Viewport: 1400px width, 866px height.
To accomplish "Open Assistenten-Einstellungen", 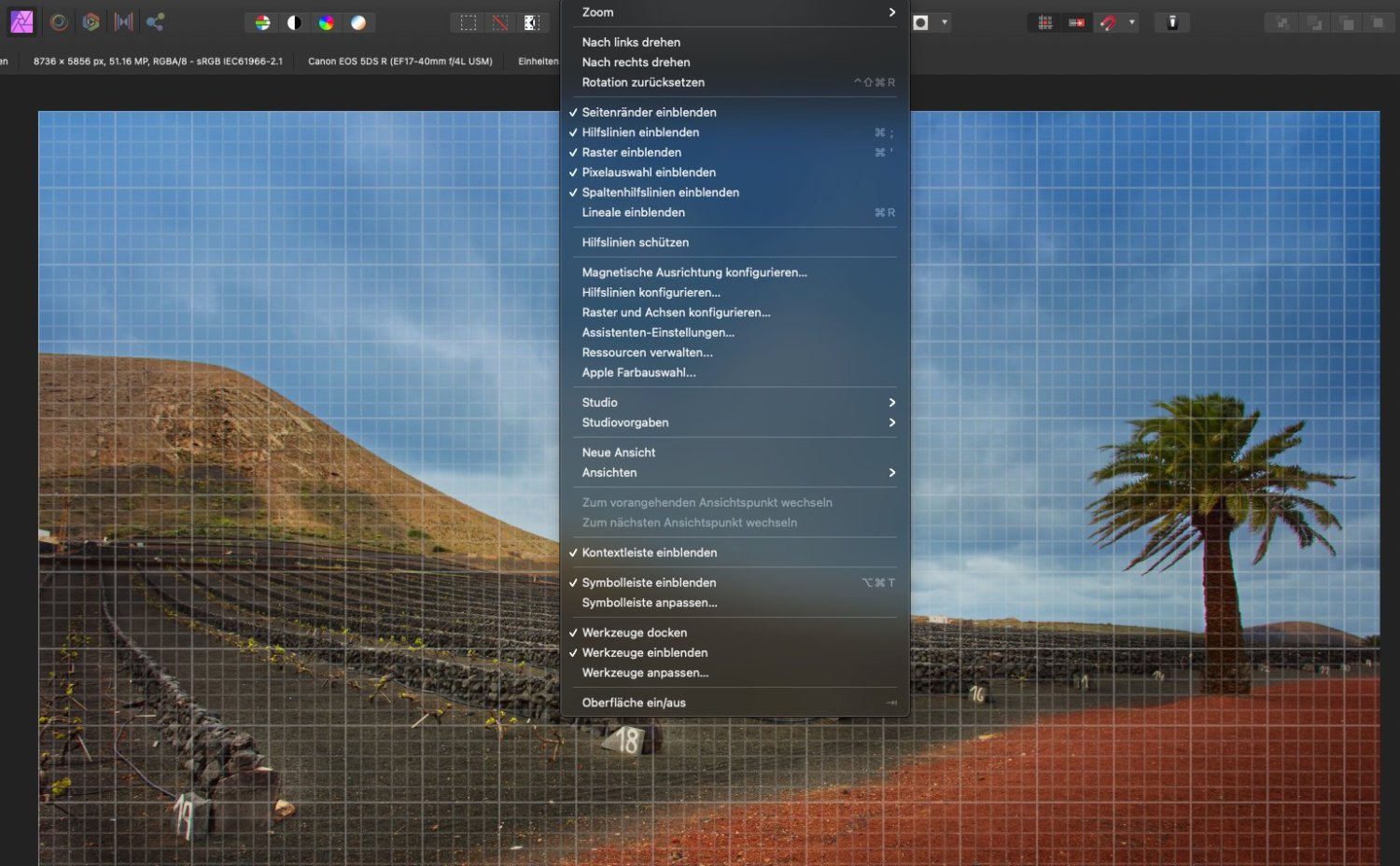I will pyautogui.click(x=658, y=332).
